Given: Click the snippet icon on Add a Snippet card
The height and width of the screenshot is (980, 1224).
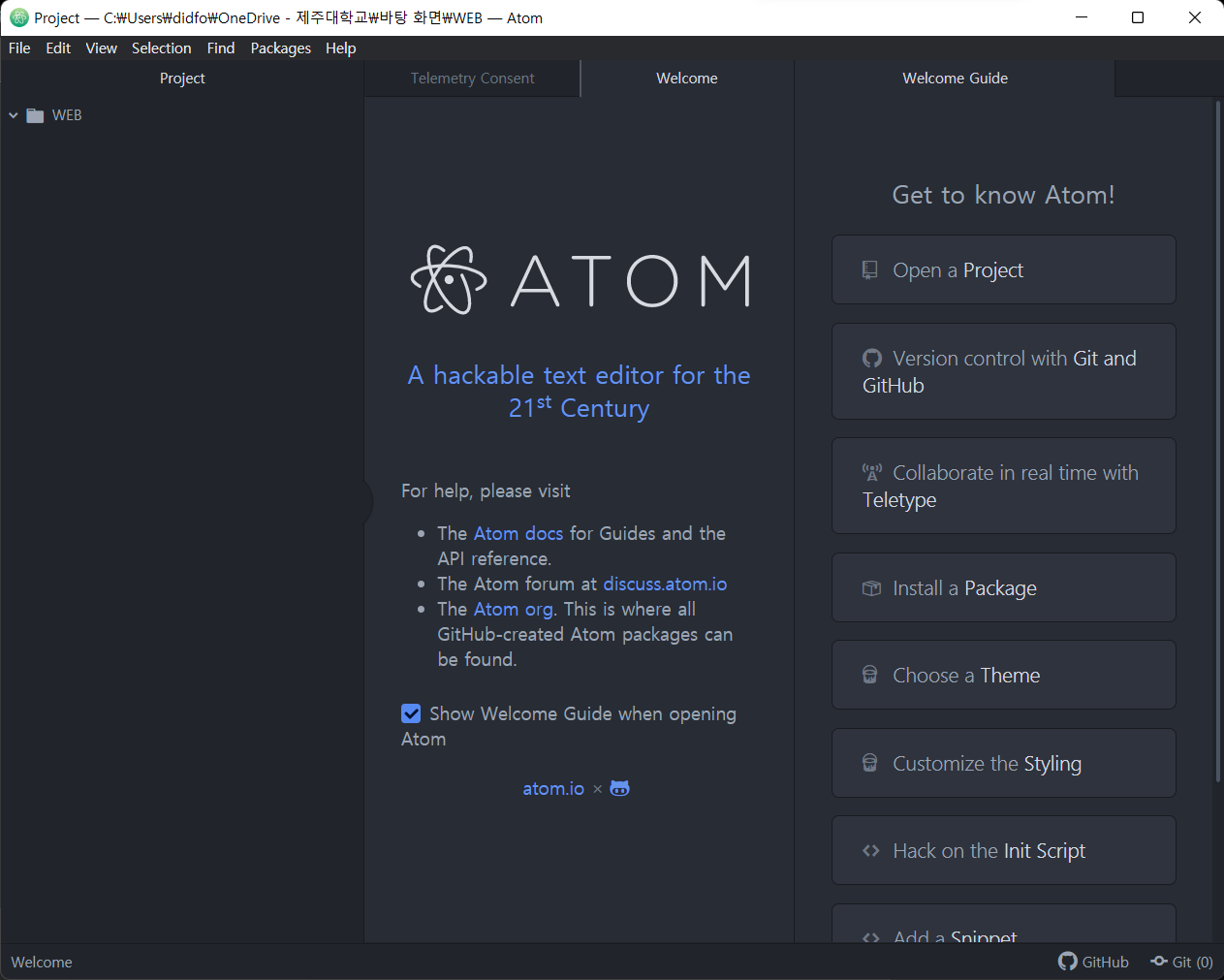Looking at the screenshot, I should (x=870, y=936).
